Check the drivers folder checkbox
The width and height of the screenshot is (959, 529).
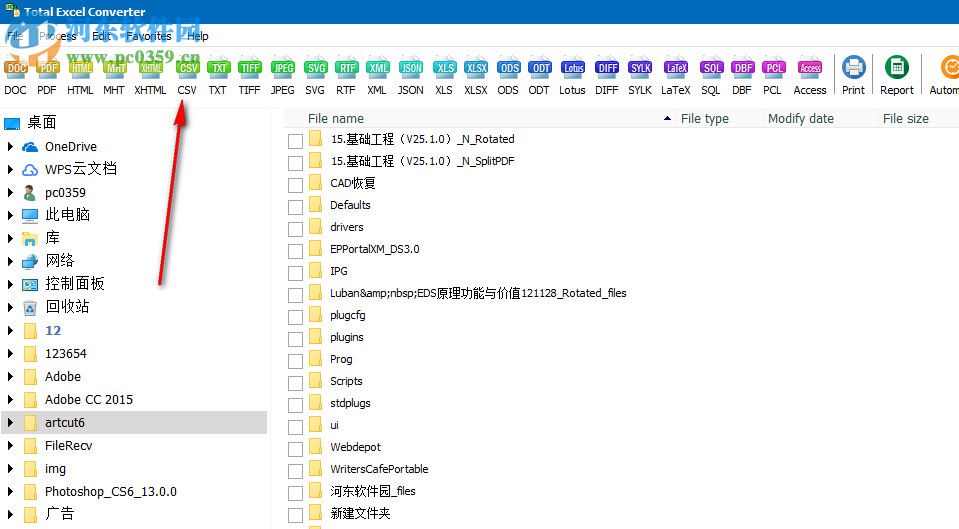click(x=295, y=229)
